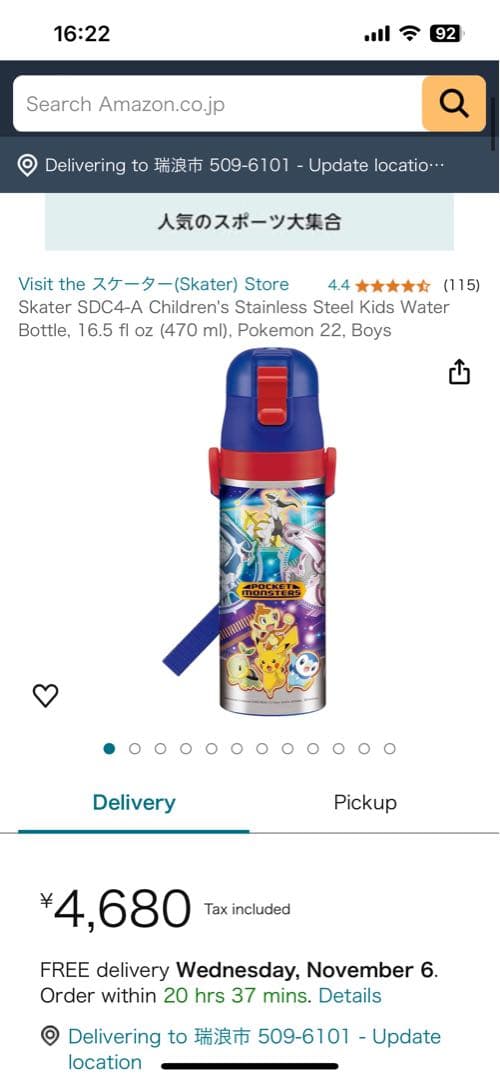
Task: Tap the Search Amazon.co.jp field
Action: point(218,104)
